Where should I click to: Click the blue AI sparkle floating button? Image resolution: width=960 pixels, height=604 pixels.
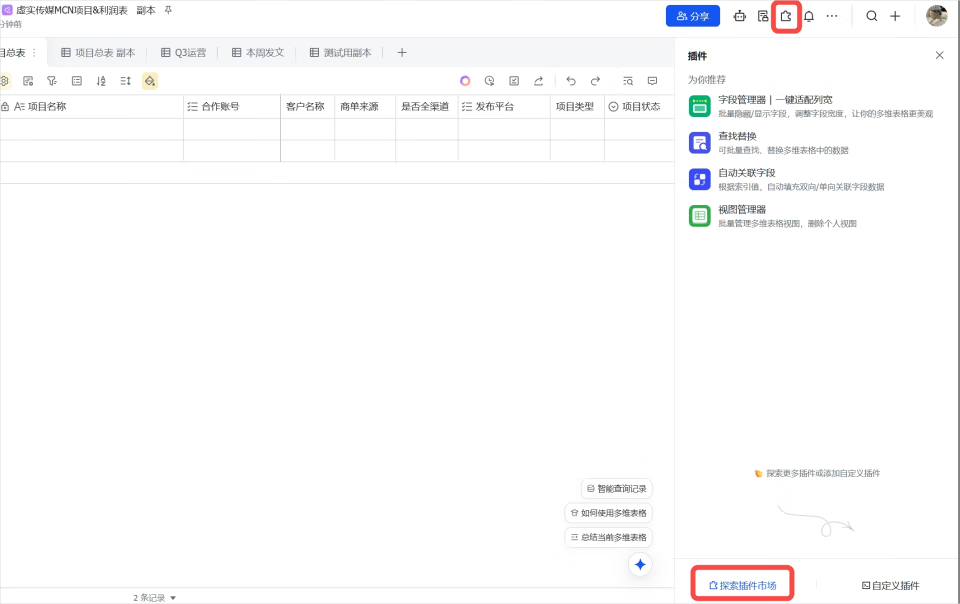tap(640, 565)
